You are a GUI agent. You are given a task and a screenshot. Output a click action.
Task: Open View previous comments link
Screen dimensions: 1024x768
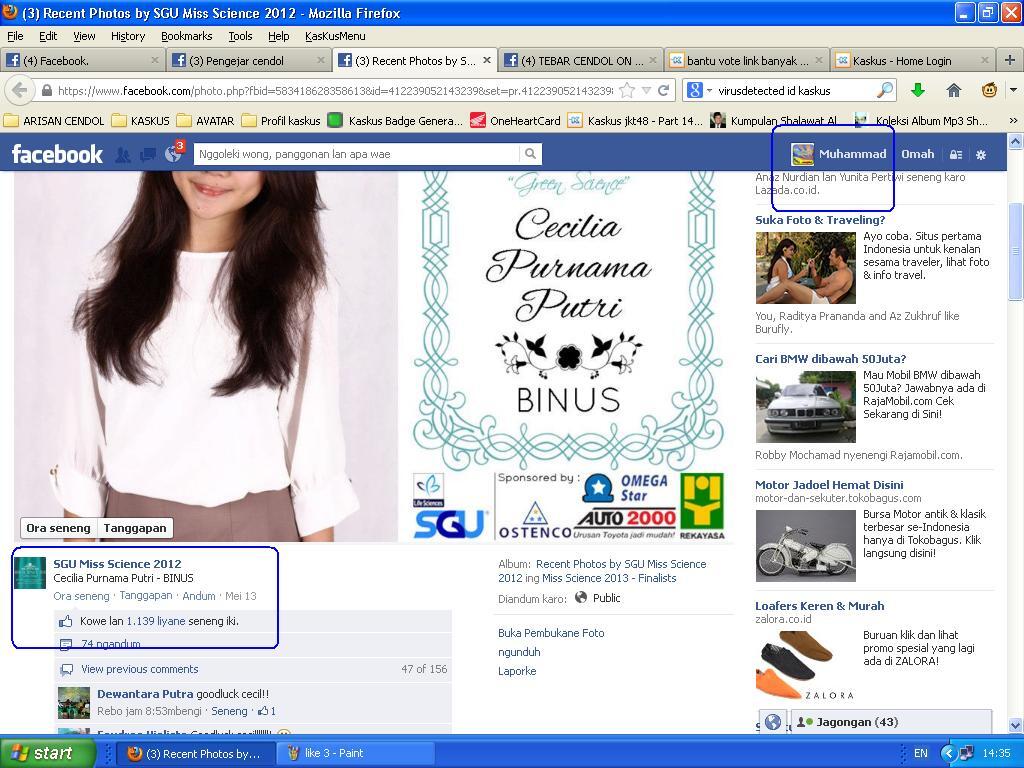[139, 669]
